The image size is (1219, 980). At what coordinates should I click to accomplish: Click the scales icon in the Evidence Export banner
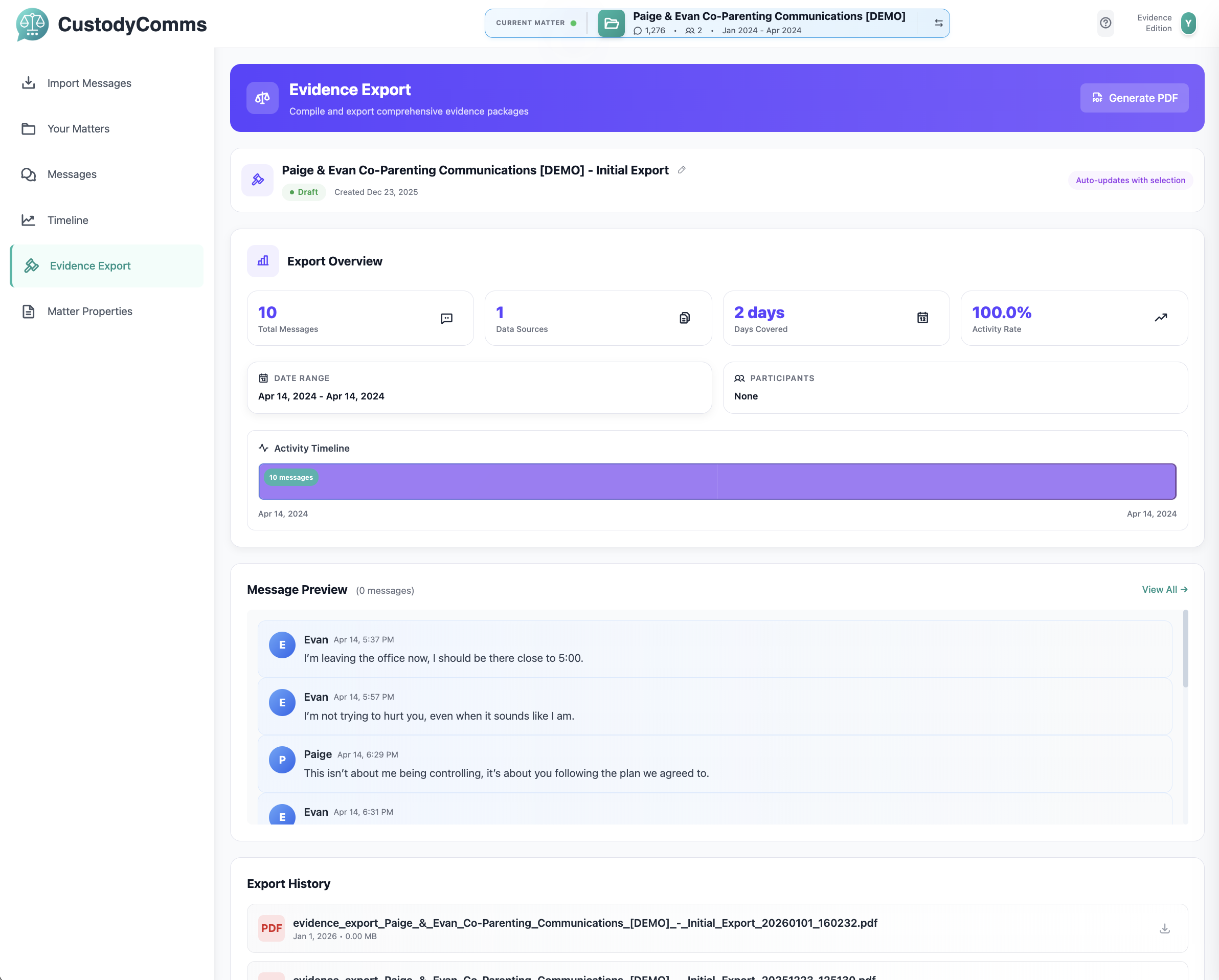(x=262, y=97)
